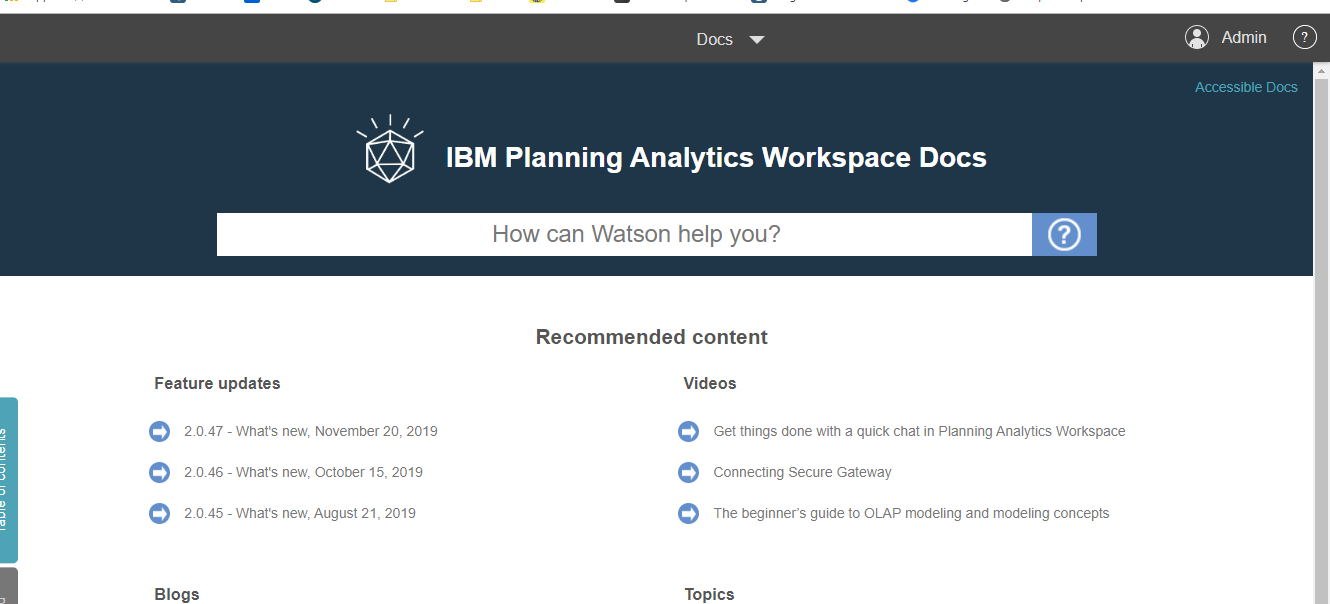Click the Docs menu label
This screenshot has height=604, width=1330.
[715, 39]
